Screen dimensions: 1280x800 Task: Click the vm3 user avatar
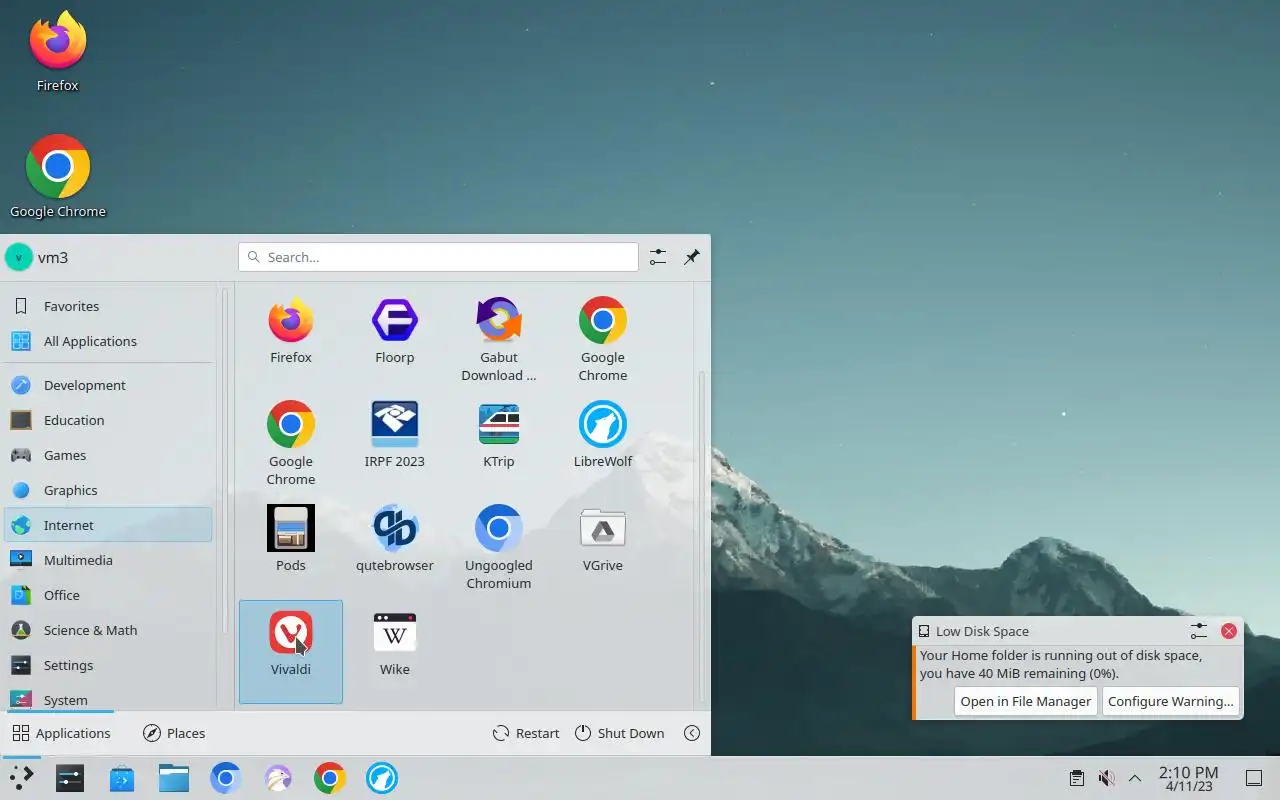click(x=19, y=257)
